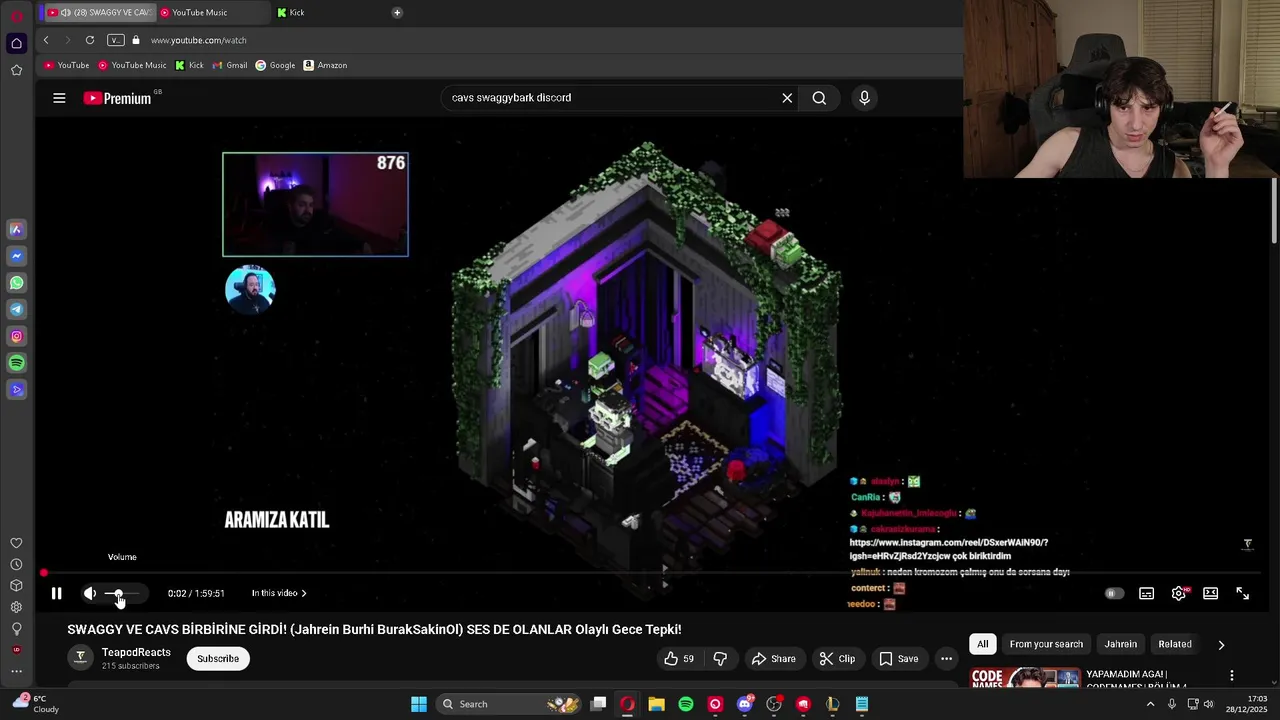Open the heart icon in Opera sidebar
Screen dimensions: 1280x720
[16, 543]
